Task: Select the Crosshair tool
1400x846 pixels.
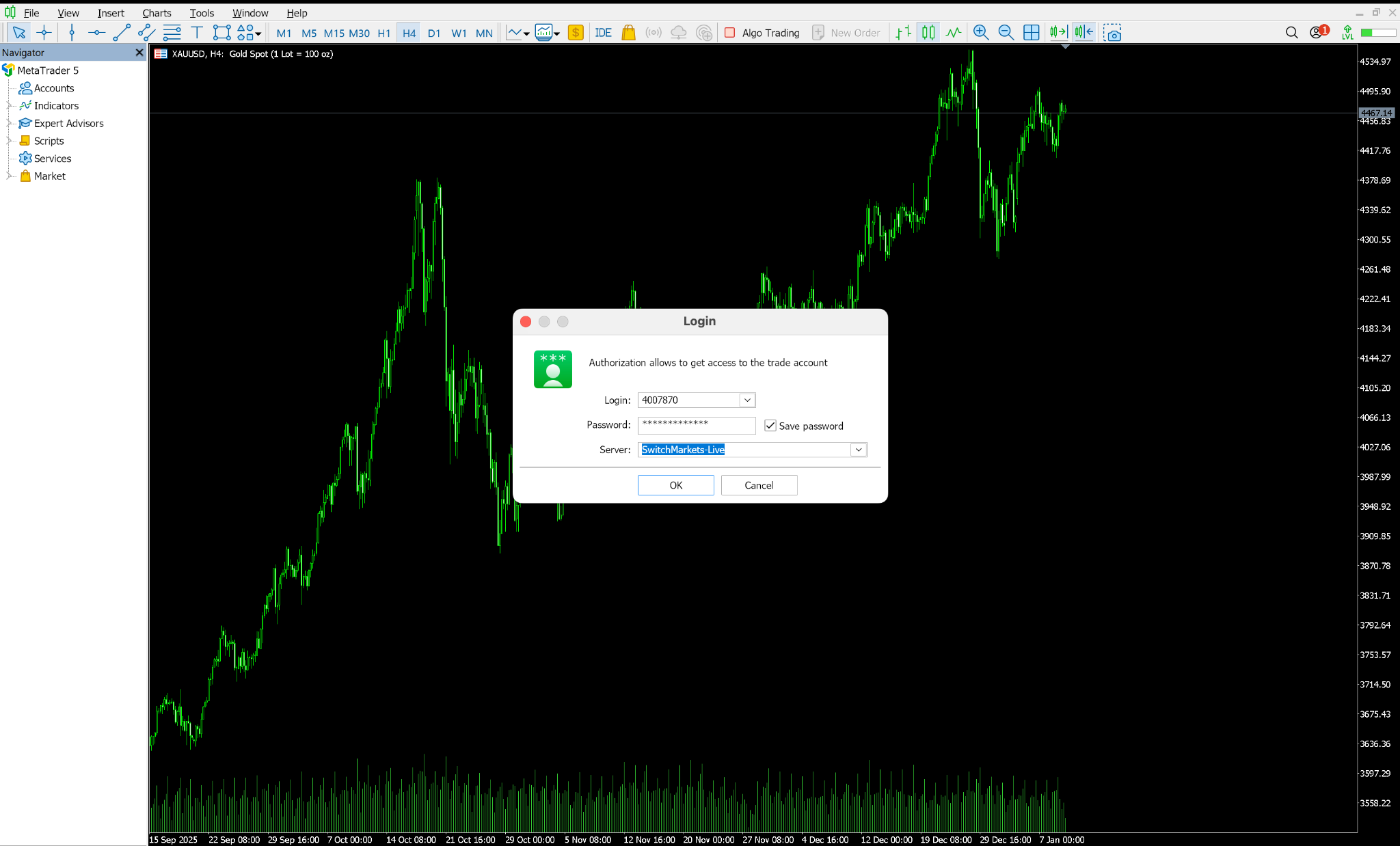Action: coord(44,32)
